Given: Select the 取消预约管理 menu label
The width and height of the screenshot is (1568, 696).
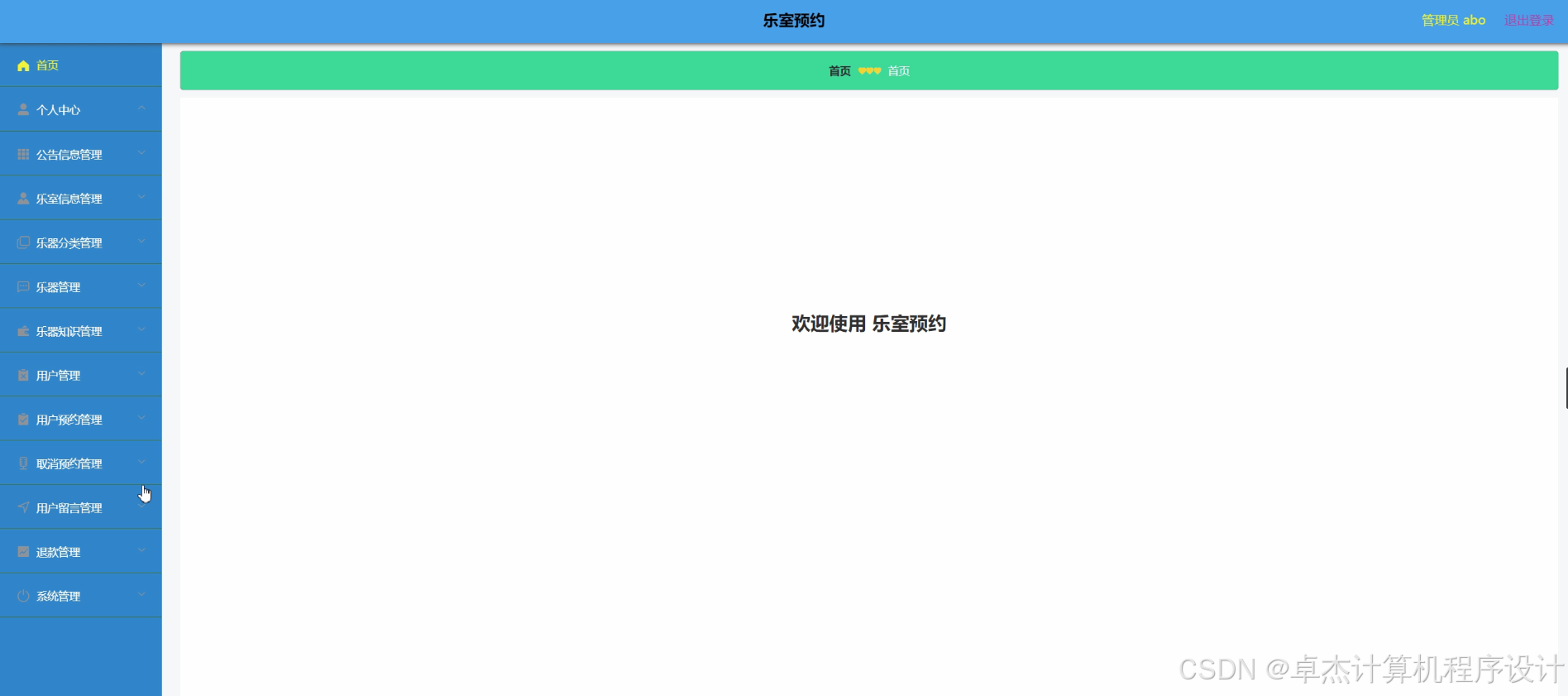Looking at the screenshot, I should tap(69, 464).
